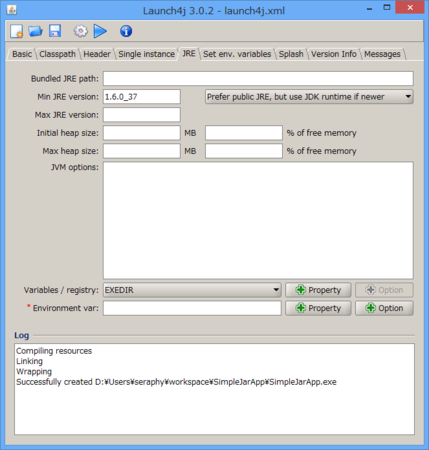Open the Header tab
The image size is (429, 450).
tap(97, 54)
